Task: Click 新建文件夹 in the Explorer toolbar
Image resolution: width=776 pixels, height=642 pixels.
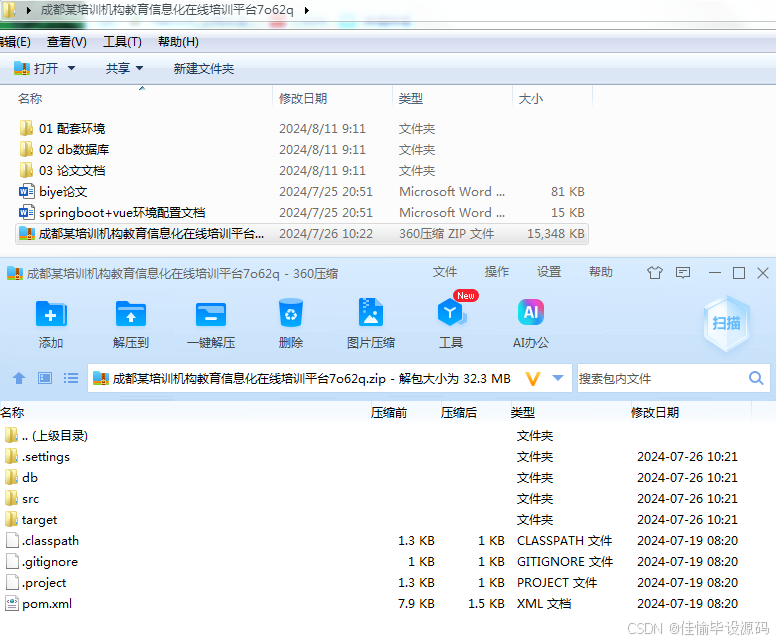Action: 203,68
